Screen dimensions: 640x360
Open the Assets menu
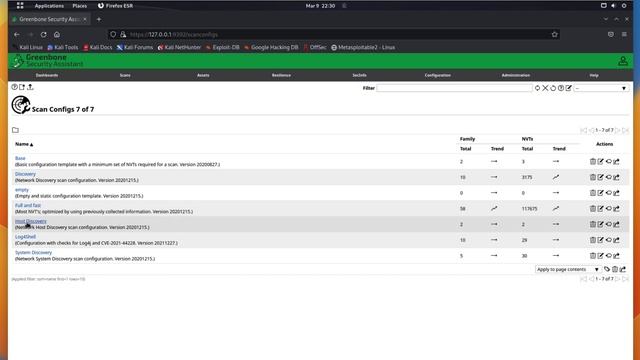pyautogui.click(x=203, y=75)
